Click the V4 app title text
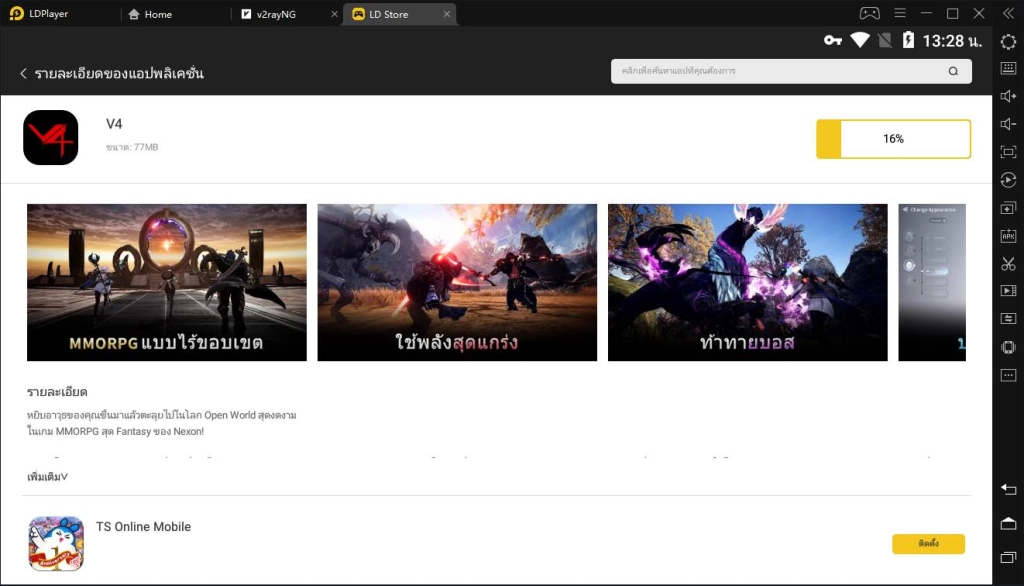The height and width of the screenshot is (586, 1024). pyautogui.click(x=114, y=123)
